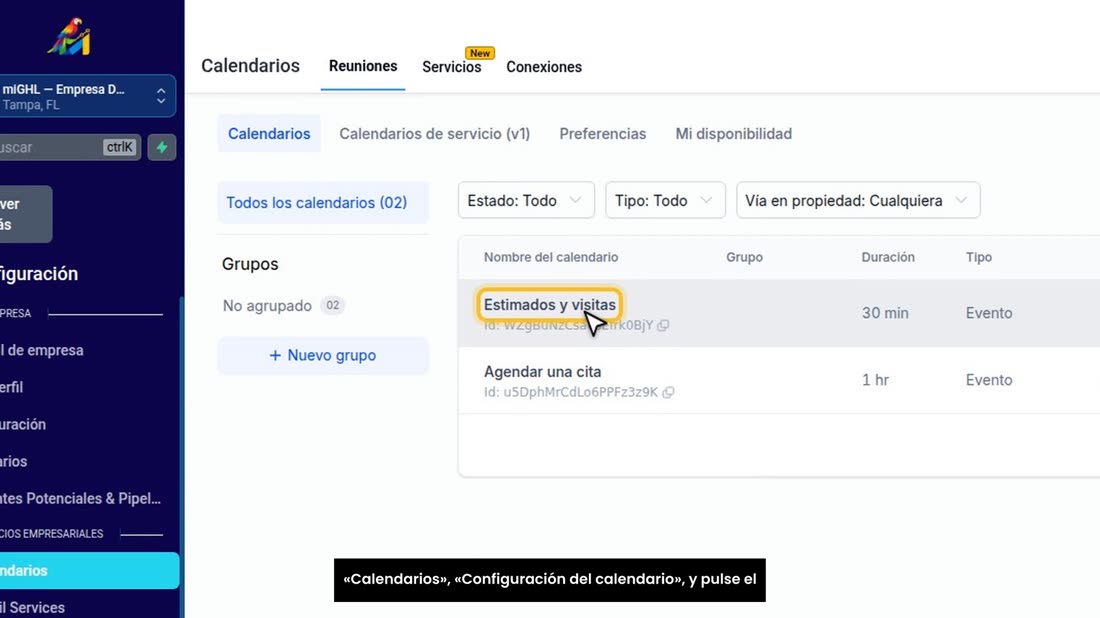
Task: Open the Services item in the sidebar
Action: click(x=32, y=607)
